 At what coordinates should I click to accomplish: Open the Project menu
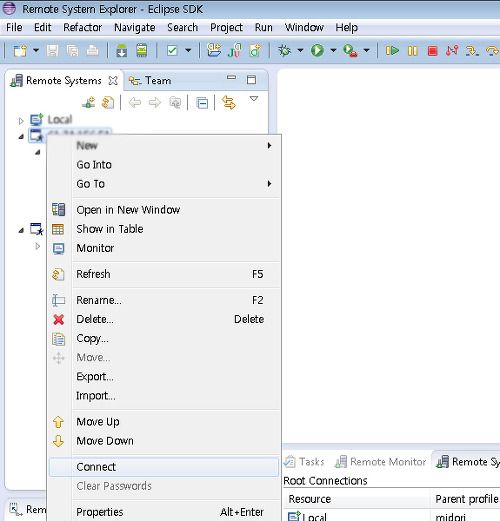click(x=226, y=27)
